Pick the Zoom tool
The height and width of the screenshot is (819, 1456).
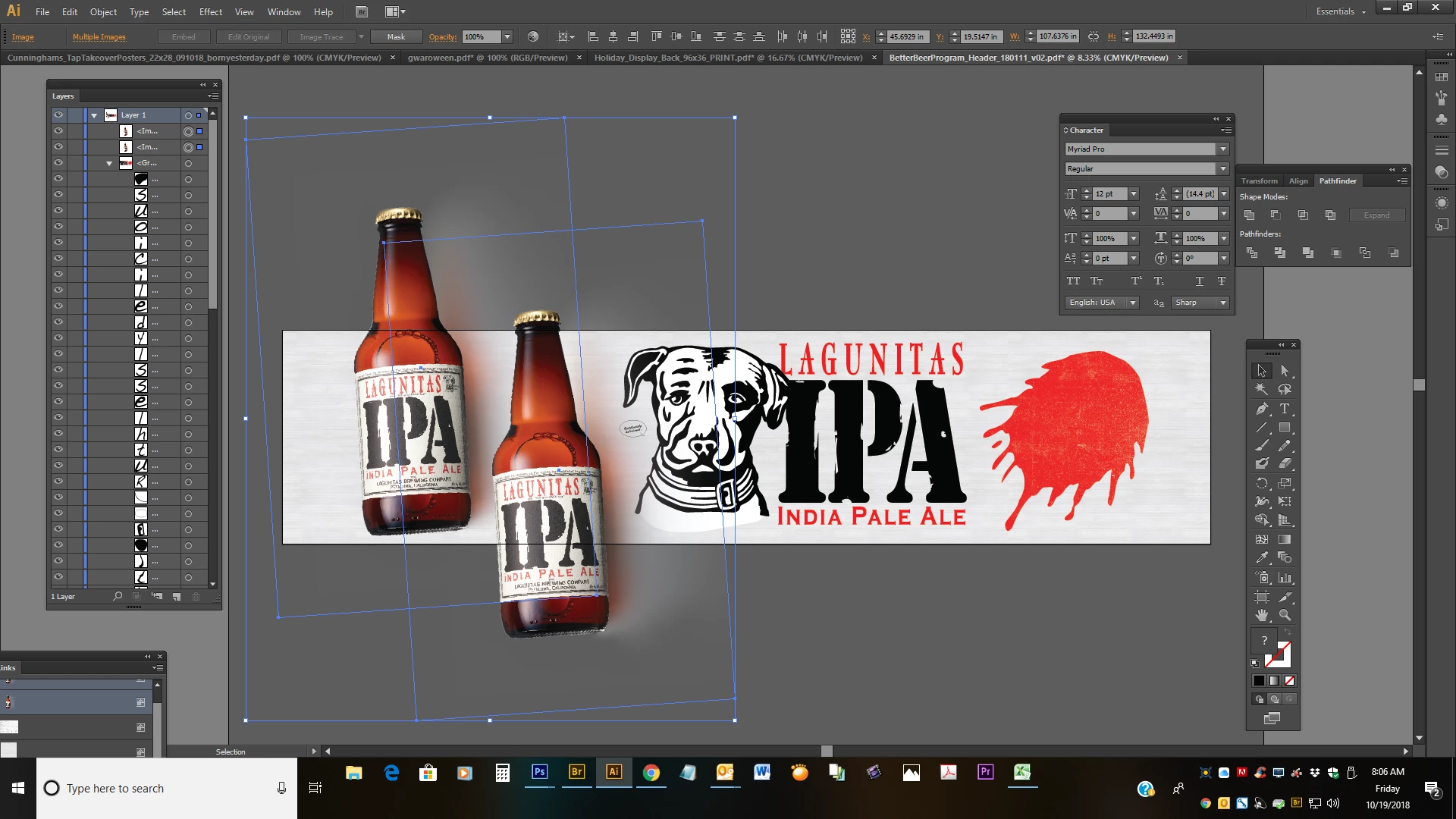[1285, 615]
